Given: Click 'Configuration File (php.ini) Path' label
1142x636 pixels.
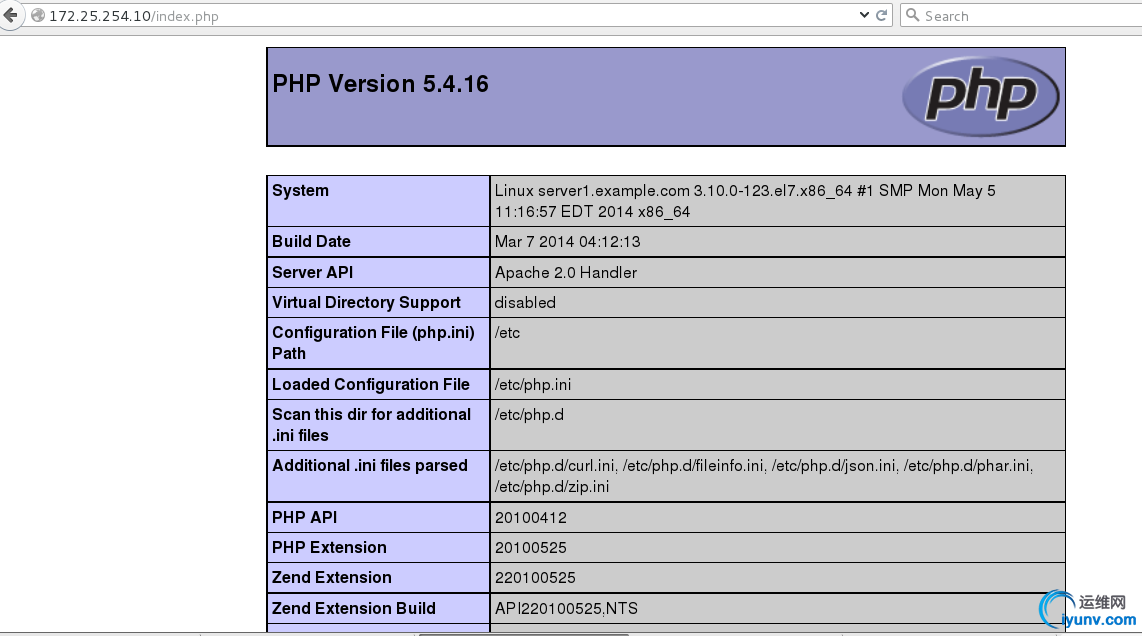Looking at the screenshot, I should click(x=373, y=343).
